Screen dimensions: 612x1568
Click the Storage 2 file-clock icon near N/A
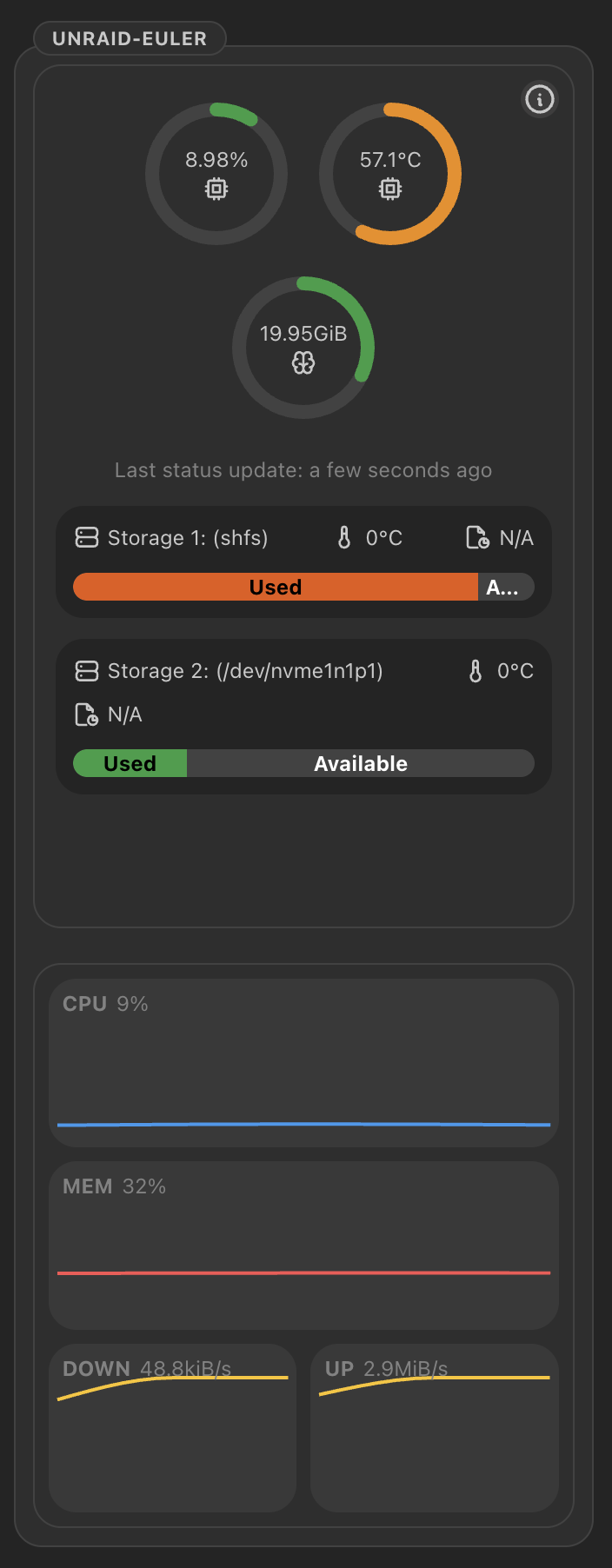tap(86, 714)
